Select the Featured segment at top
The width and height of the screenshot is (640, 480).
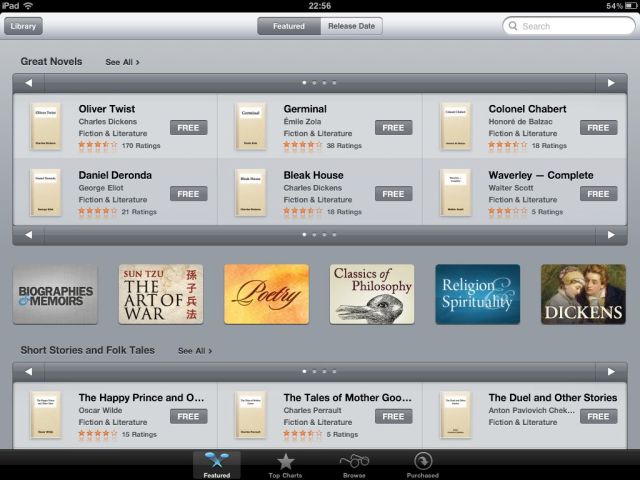(289, 26)
